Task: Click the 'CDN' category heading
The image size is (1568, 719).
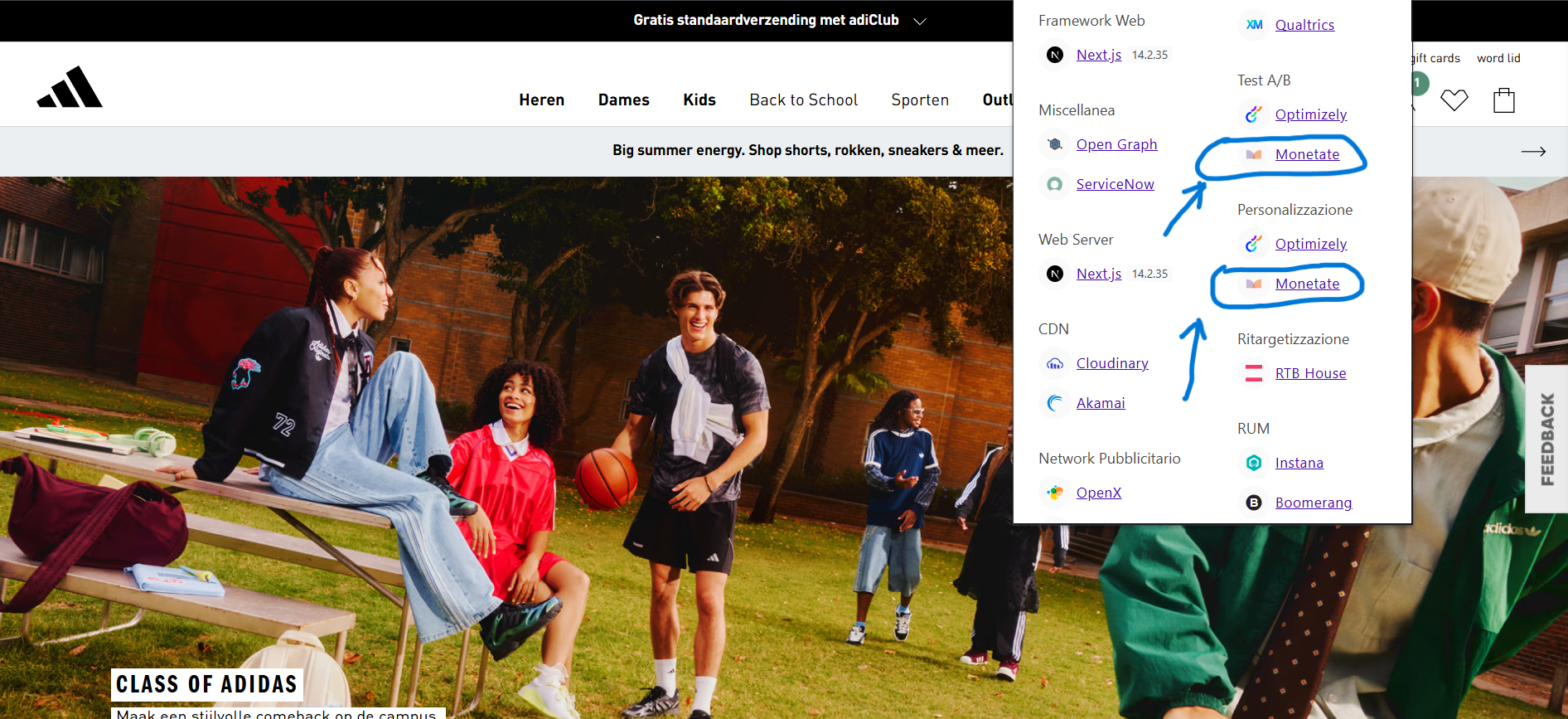Action: pos(1053,329)
